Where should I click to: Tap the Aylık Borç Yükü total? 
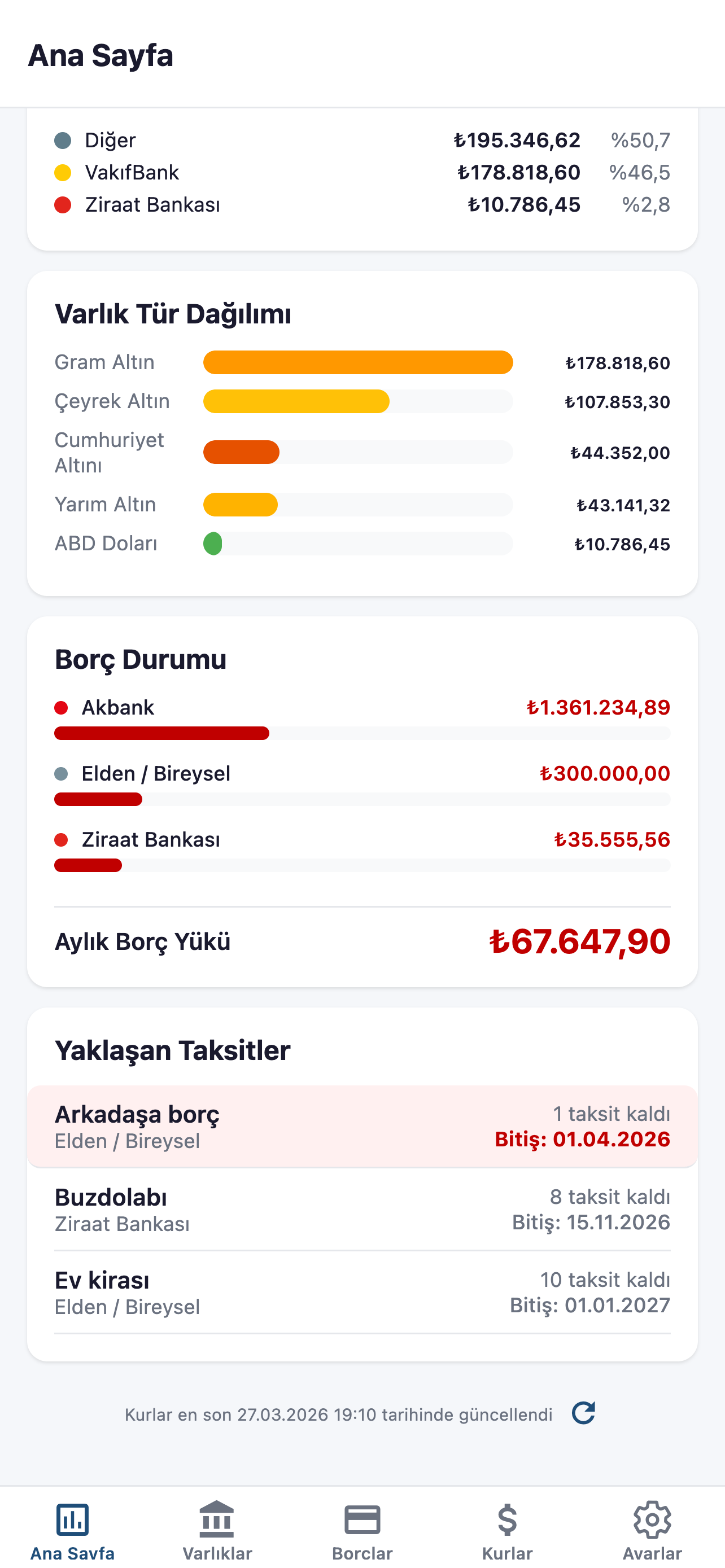point(579,941)
